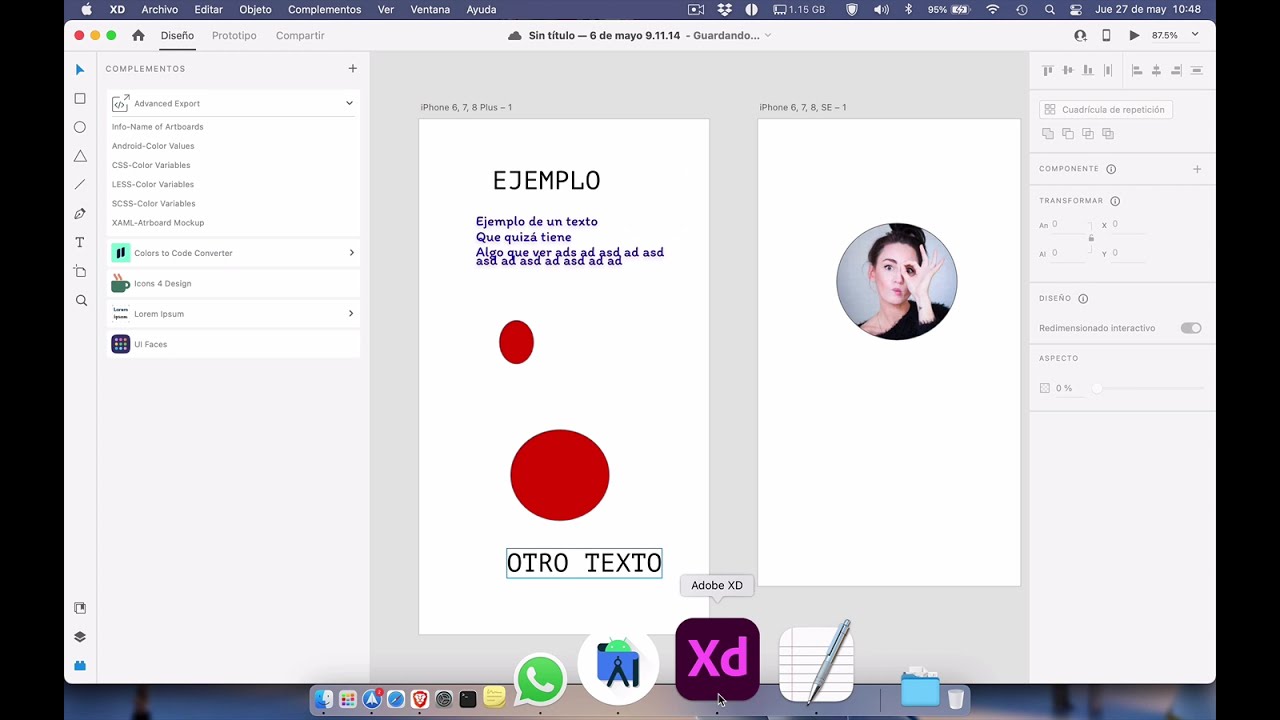
Task: Open the Icons 4 Design plugin
Action: click(232, 283)
